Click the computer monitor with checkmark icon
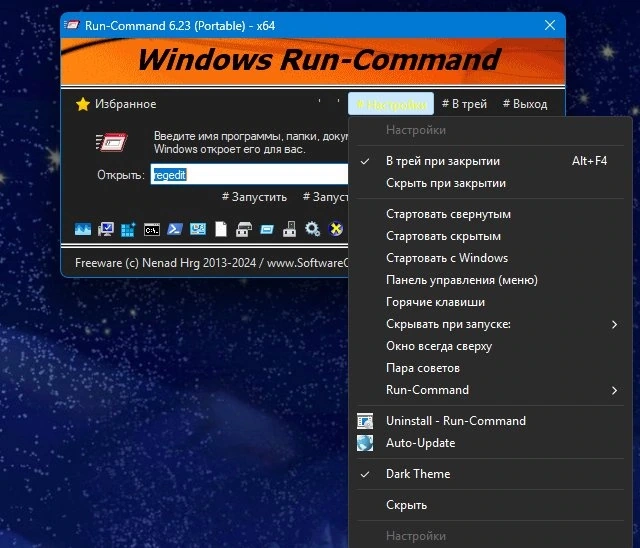 pos(106,229)
